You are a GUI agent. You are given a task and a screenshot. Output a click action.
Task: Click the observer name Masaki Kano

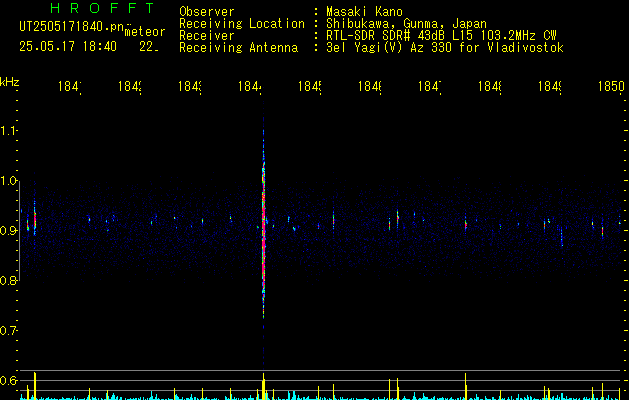pyautogui.click(x=364, y=12)
